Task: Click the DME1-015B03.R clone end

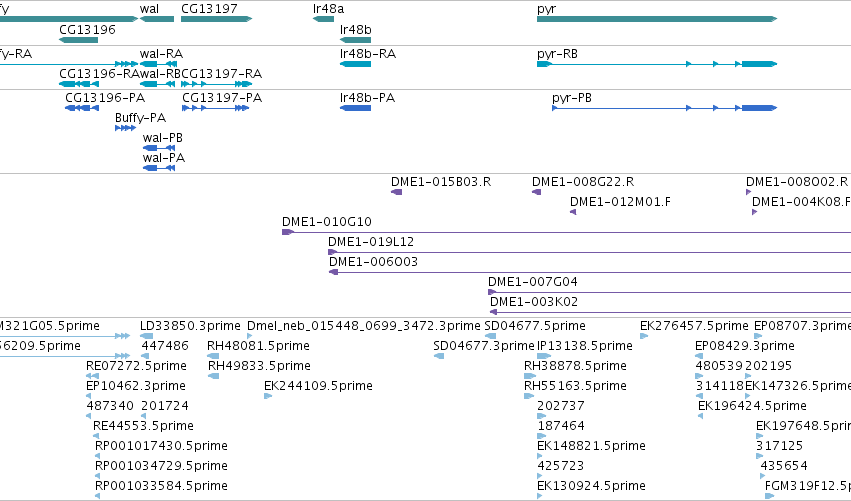Action: click(x=397, y=192)
